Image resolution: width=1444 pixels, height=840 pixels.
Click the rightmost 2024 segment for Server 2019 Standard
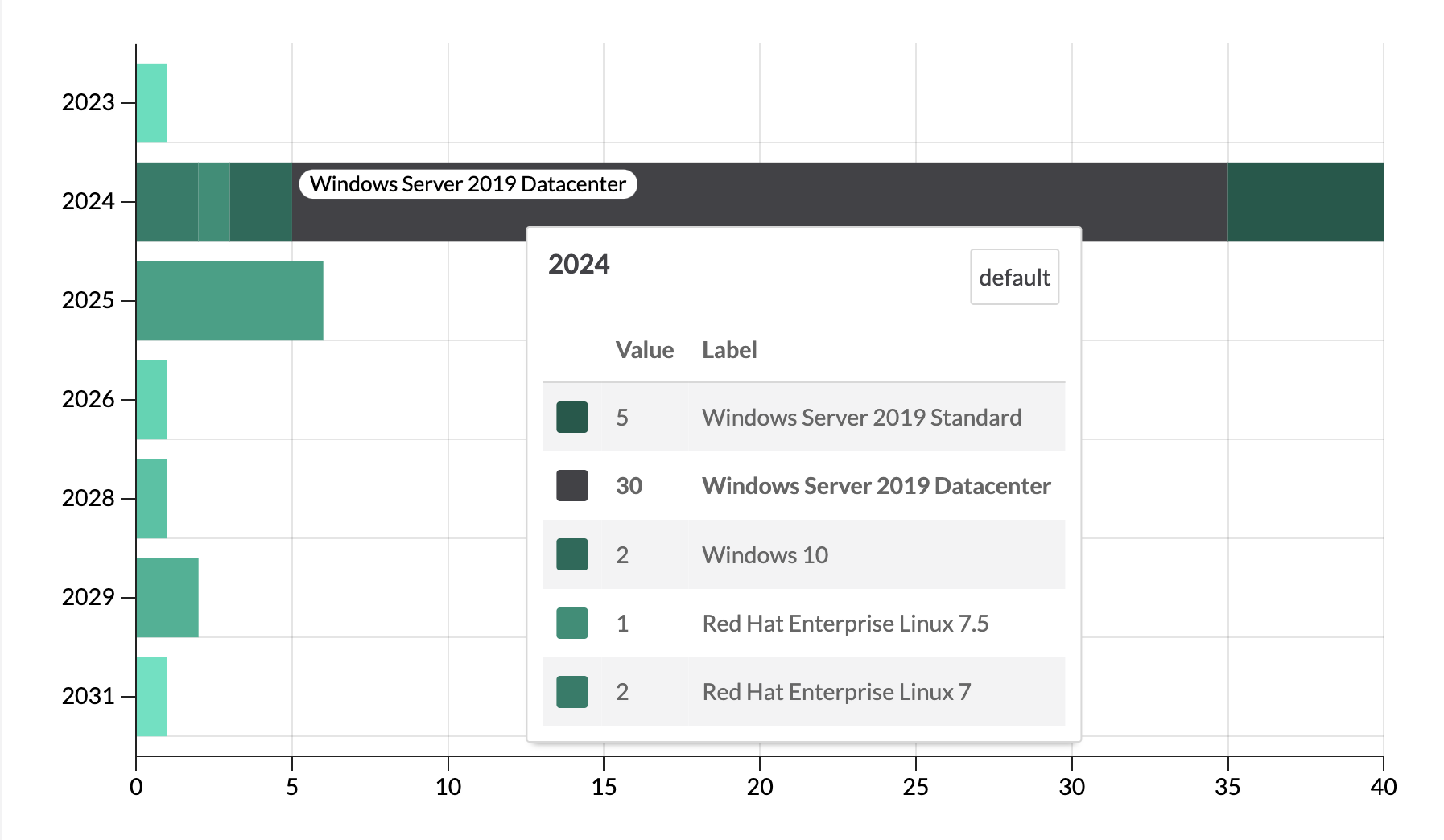[x=1306, y=202]
